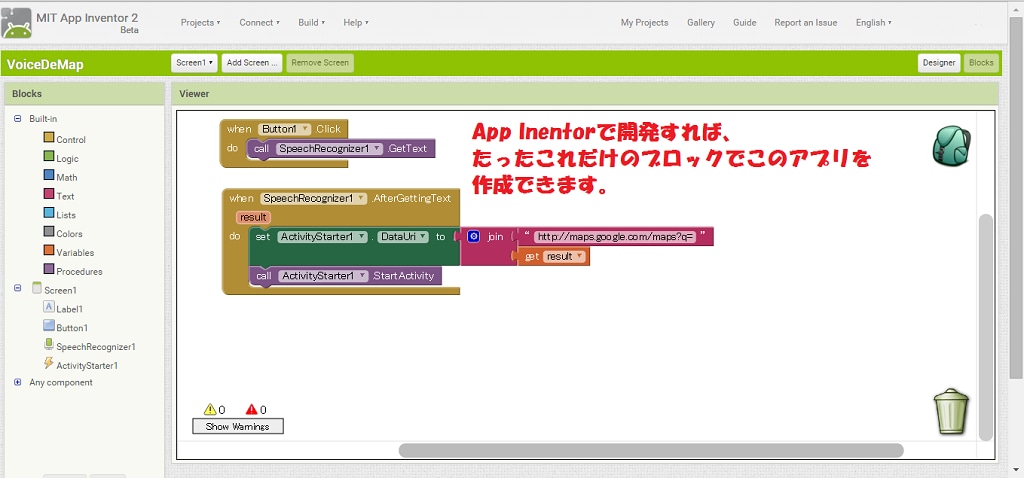The width and height of the screenshot is (1024, 500).
Task: Open the Help menu
Action: (356, 22)
